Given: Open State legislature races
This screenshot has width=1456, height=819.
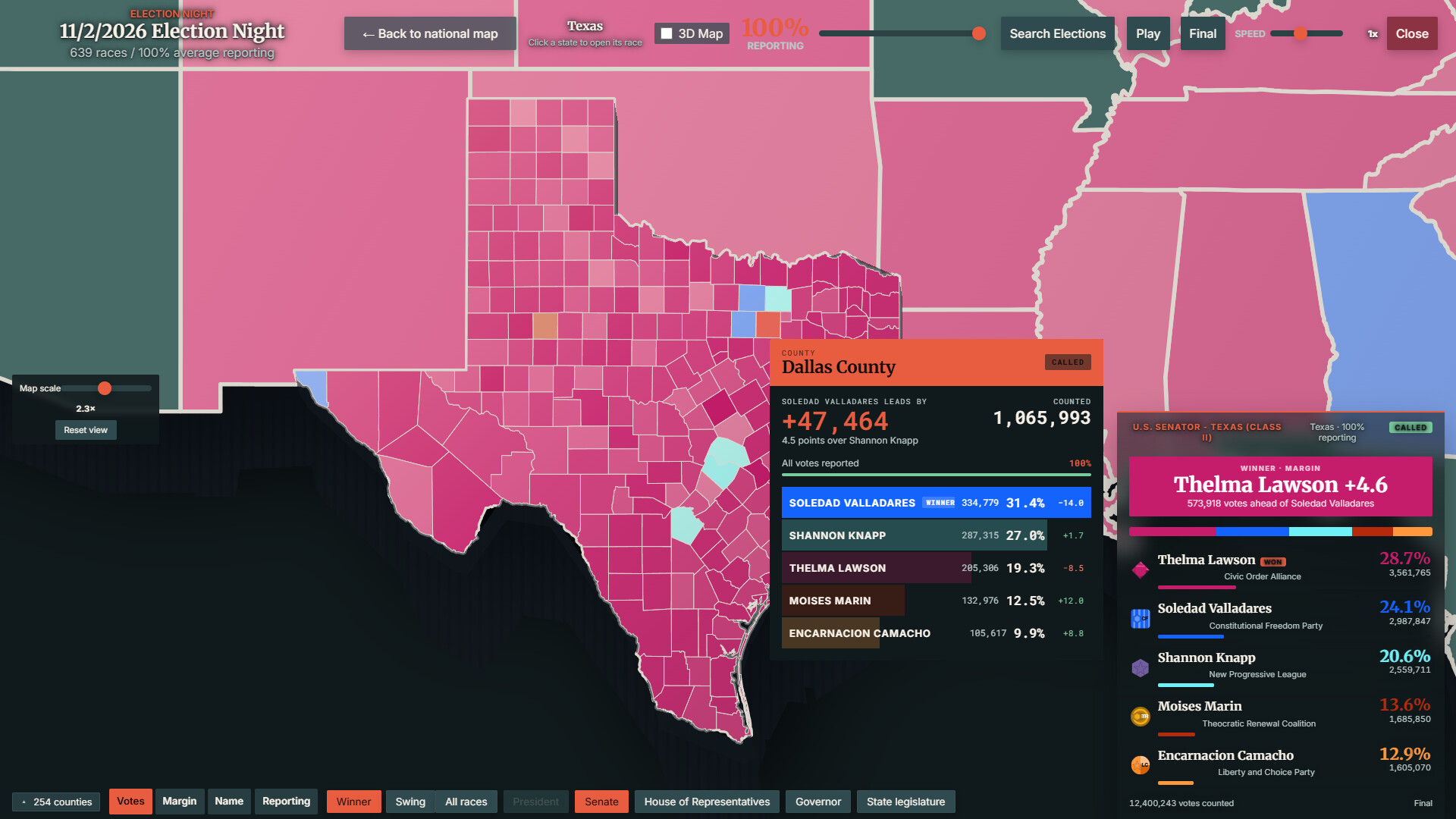Looking at the screenshot, I should [x=905, y=802].
